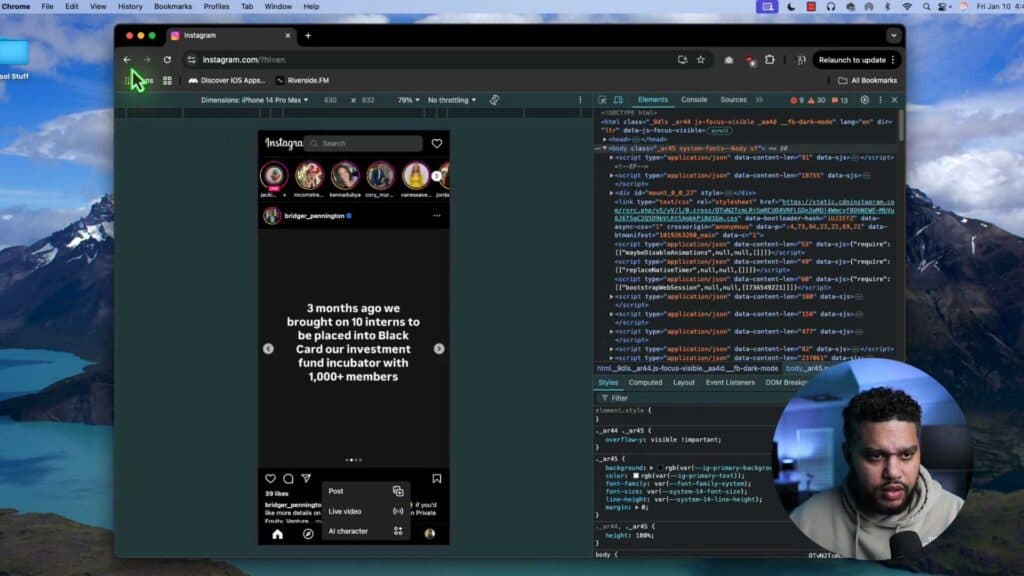Open the Discover iOS Apps bookmark
The height and width of the screenshot is (576, 1024).
pos(227,80)
